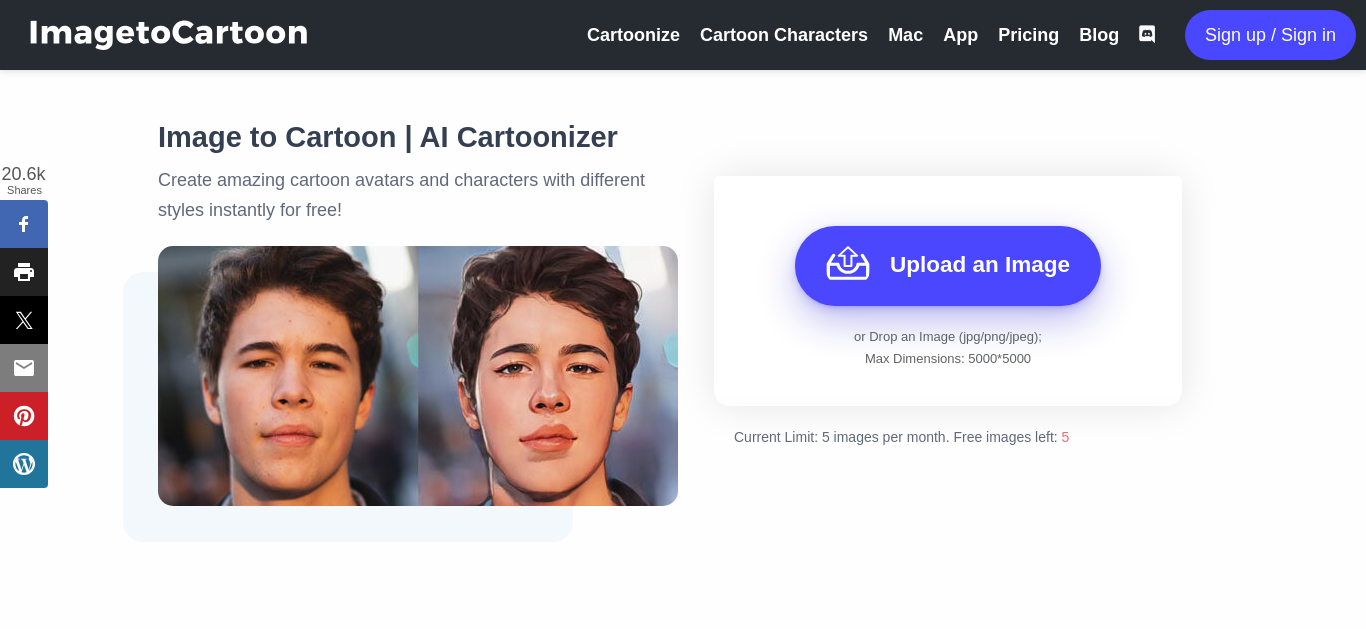Go to Cartoon Characters page
Screen dimensions: 1366x629
click(x=784, y=35)
